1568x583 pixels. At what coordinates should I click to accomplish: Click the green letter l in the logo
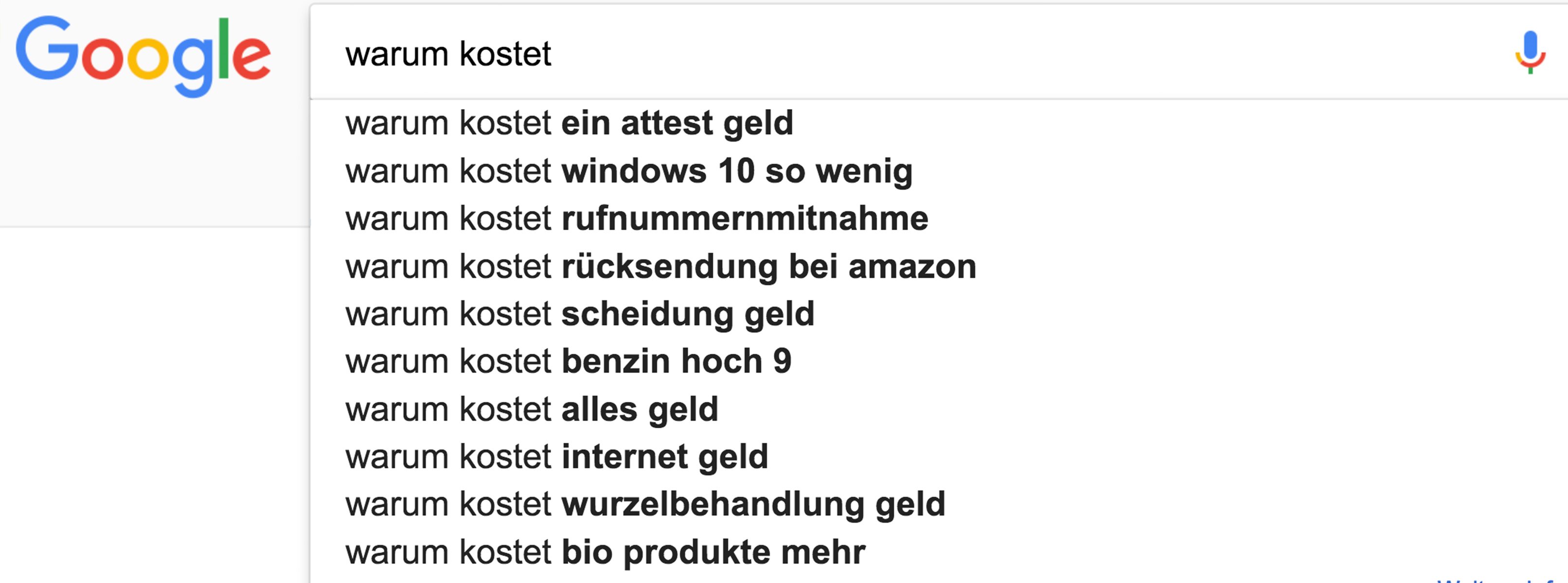point(223,49)
